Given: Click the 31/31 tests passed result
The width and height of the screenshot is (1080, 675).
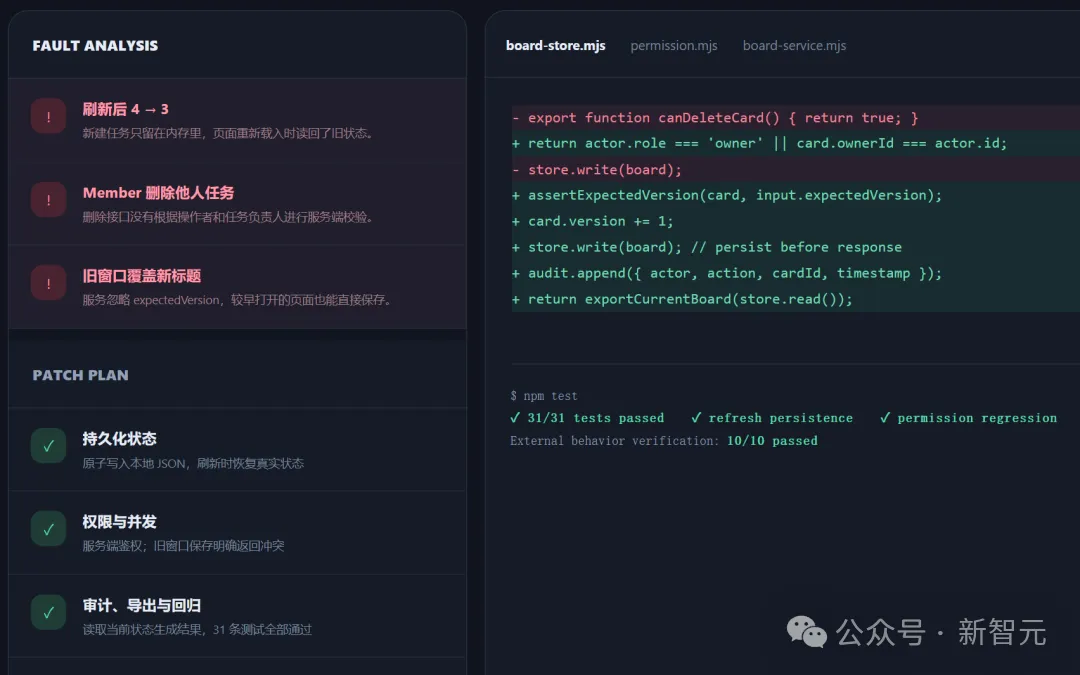Looking at the screenshot, I should (x=587, y=418).
